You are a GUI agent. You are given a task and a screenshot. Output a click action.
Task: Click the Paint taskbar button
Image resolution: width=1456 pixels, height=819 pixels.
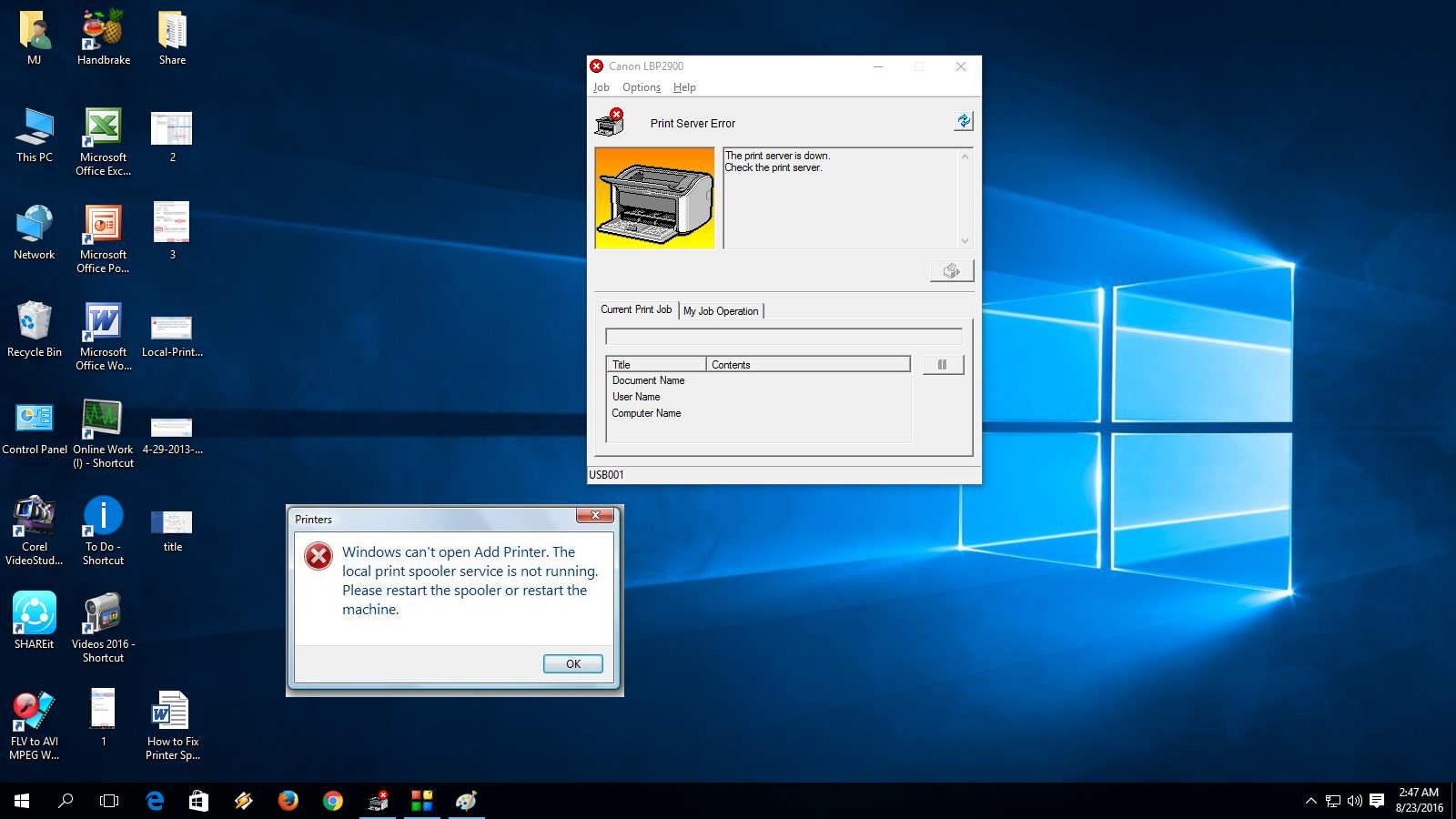pos(467,801)
